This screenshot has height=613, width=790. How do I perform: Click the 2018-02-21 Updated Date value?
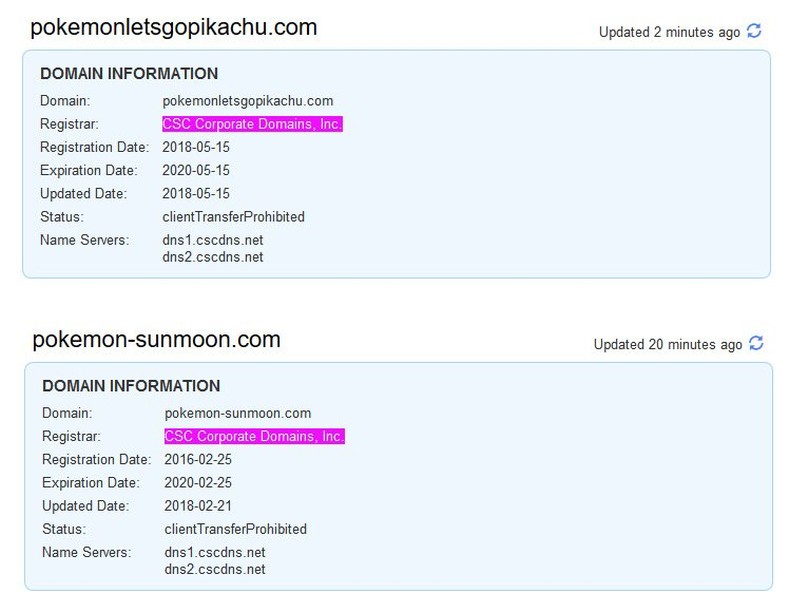pos(196,505)
